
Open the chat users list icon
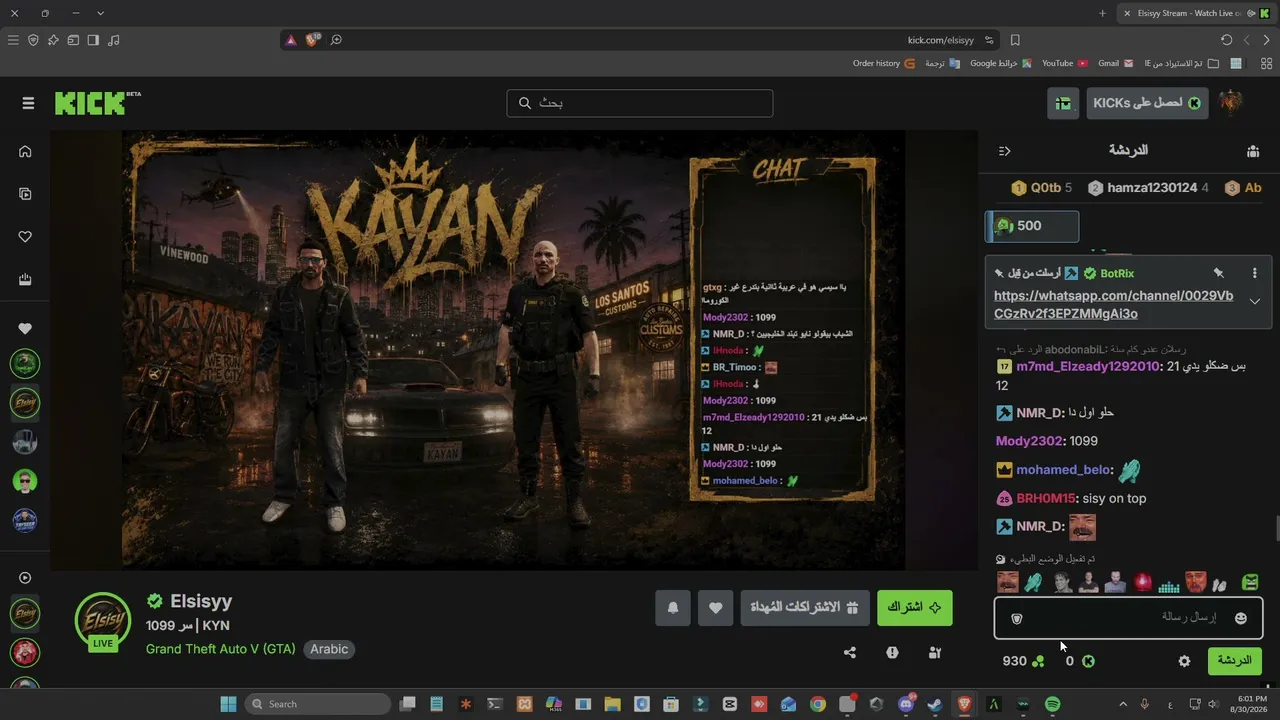coord(1252,151)
